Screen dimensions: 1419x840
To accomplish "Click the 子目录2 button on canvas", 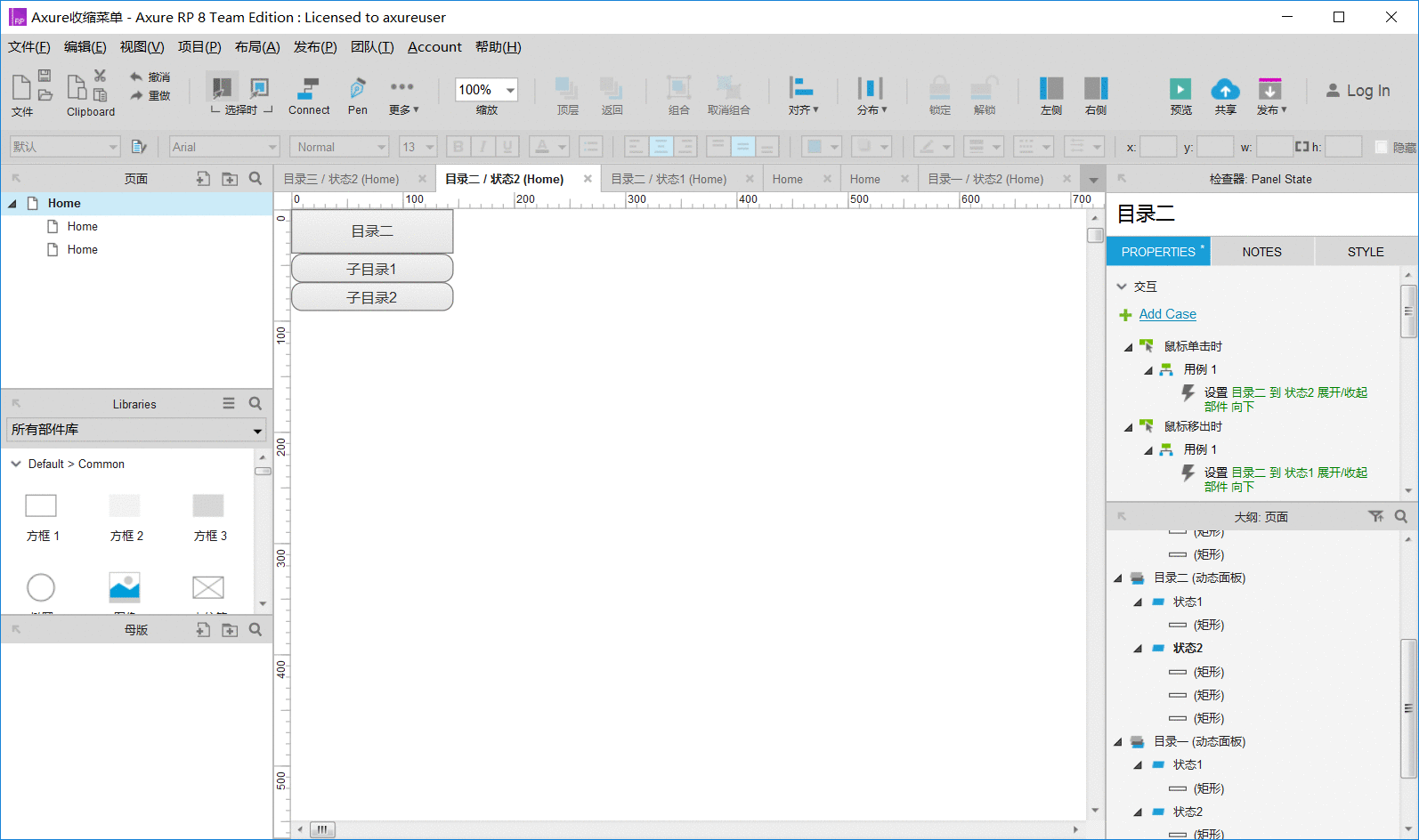I will pos(372,297).
